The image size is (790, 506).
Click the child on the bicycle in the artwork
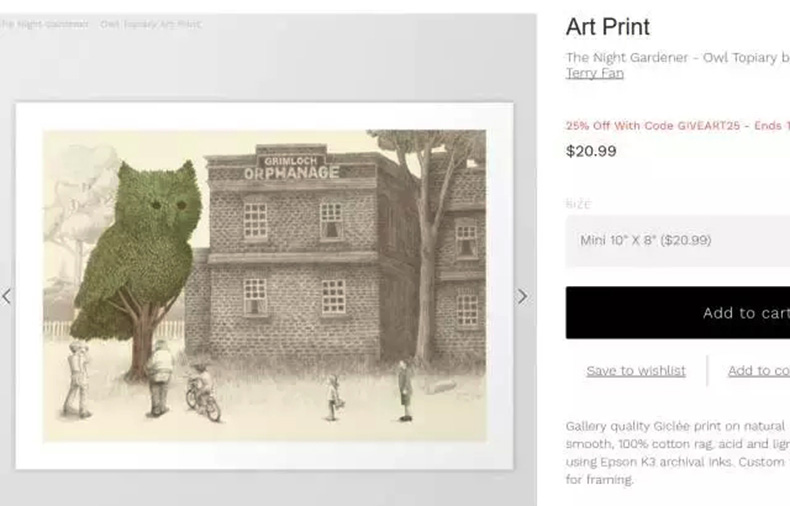tap(203, 393)
